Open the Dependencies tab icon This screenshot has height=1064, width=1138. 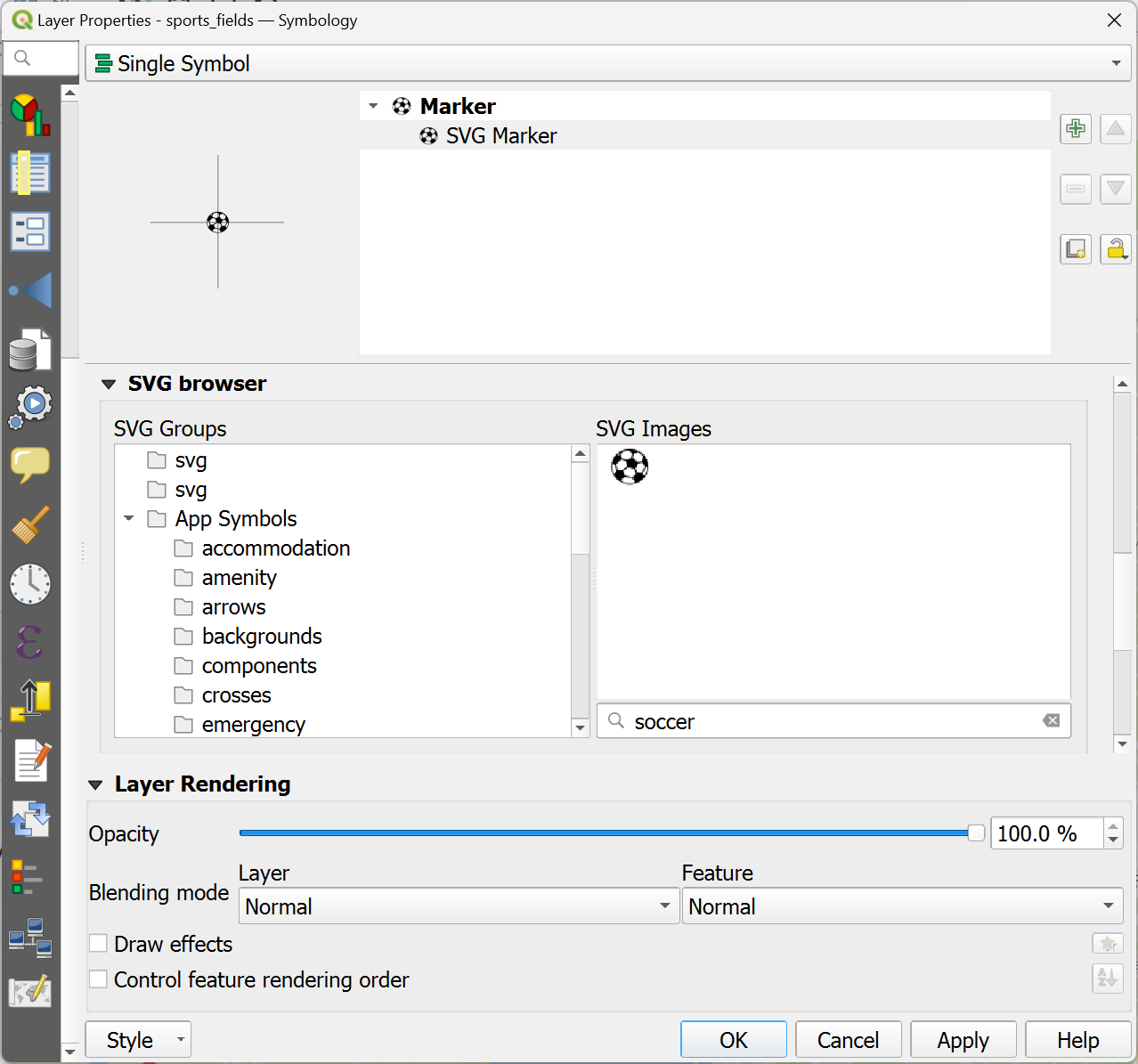click(x=30, y=818)
